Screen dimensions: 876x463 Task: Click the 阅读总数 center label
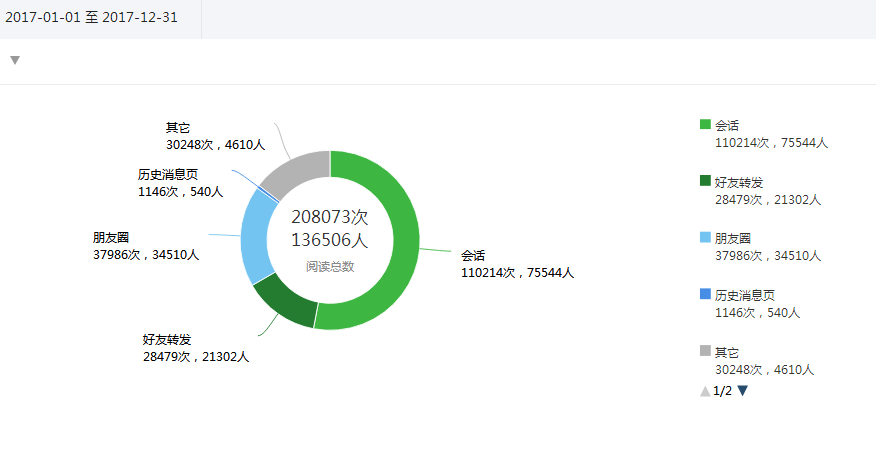[x=330, y=267]
